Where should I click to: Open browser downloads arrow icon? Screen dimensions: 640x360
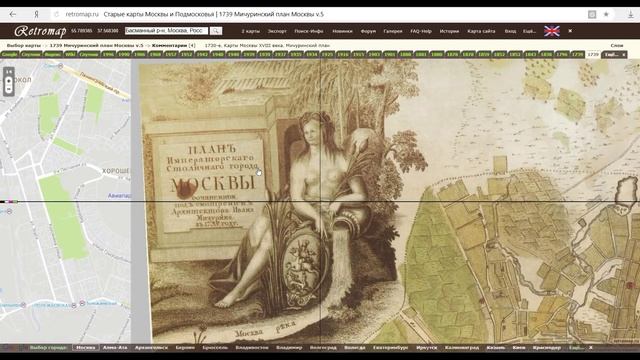click(630, 14)
